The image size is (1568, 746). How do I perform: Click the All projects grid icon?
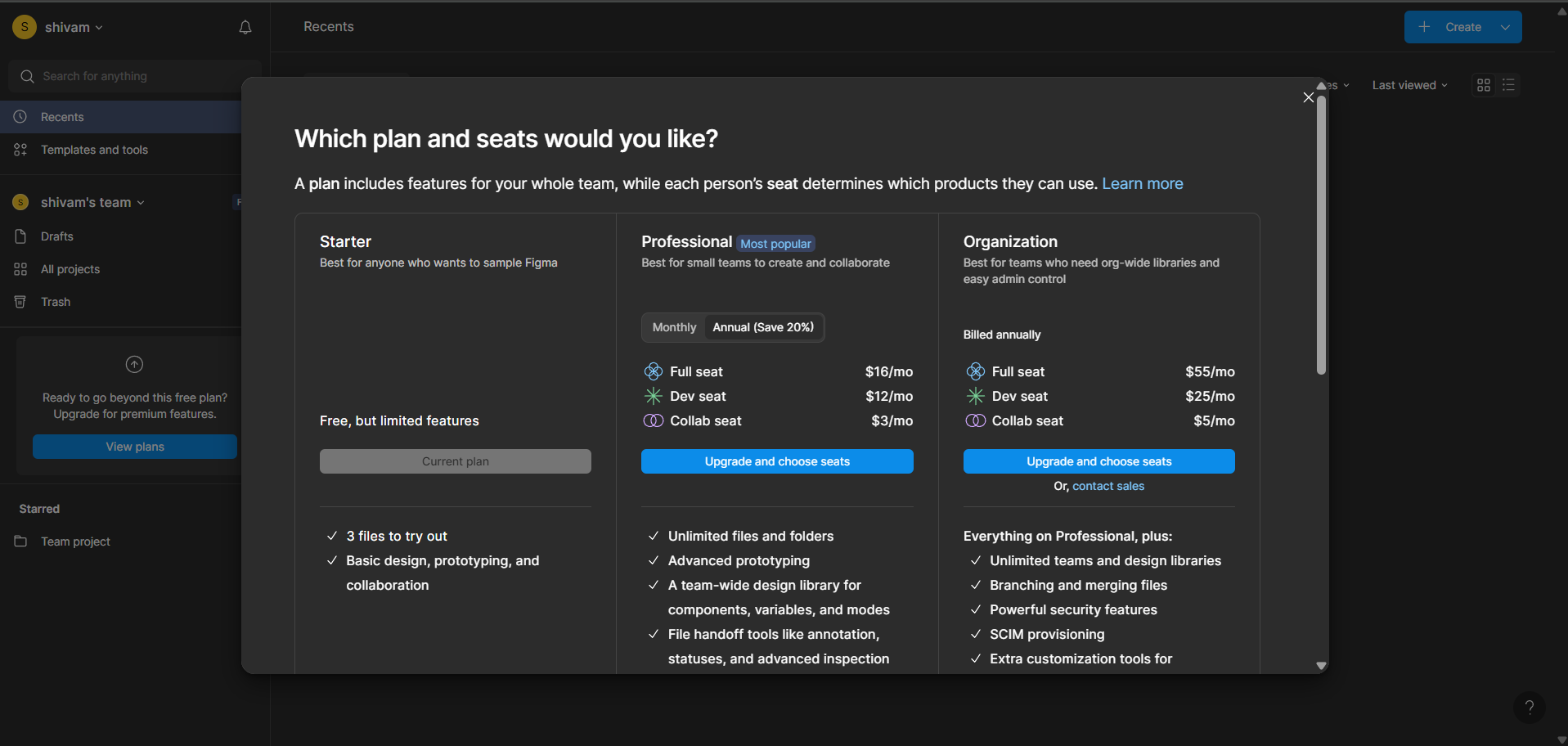[20, 269]
